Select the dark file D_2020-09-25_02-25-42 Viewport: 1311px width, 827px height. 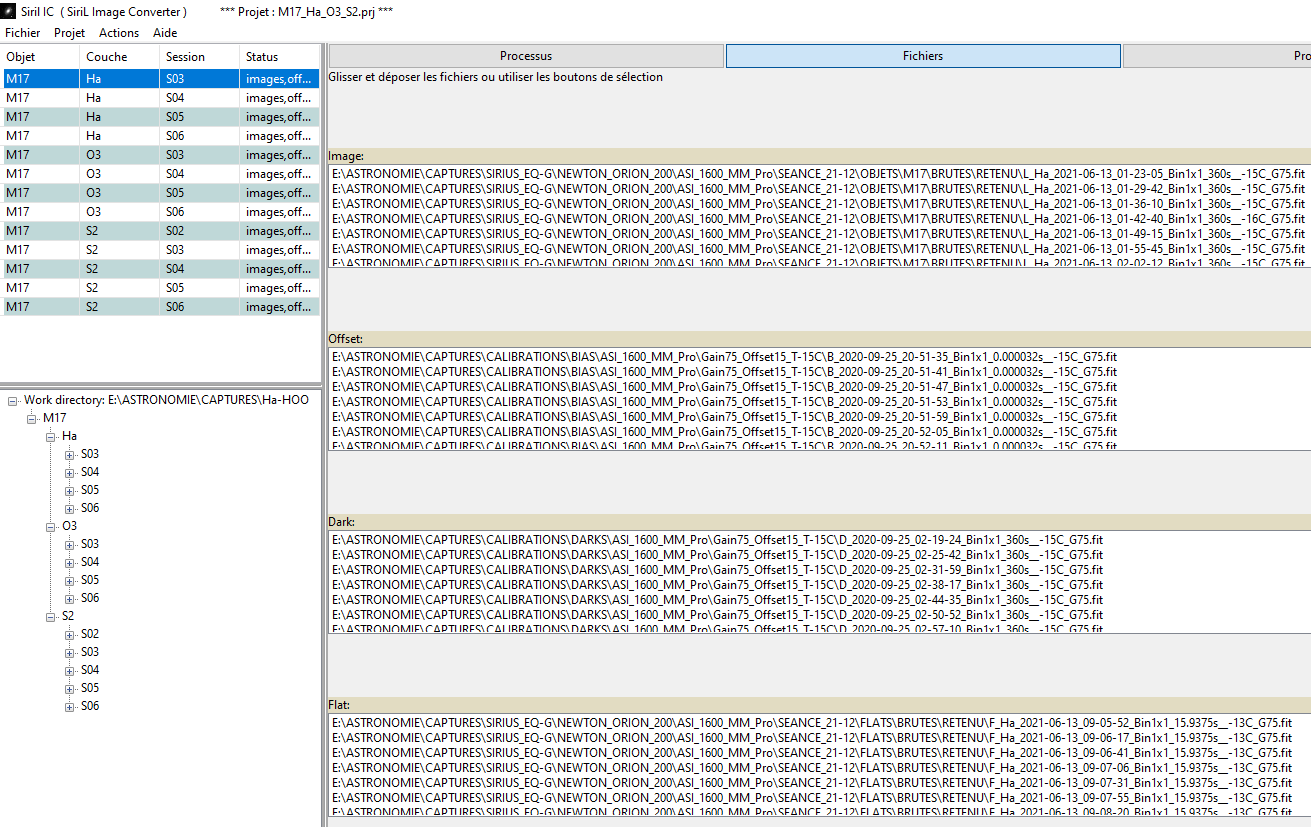tap(717, 555)
